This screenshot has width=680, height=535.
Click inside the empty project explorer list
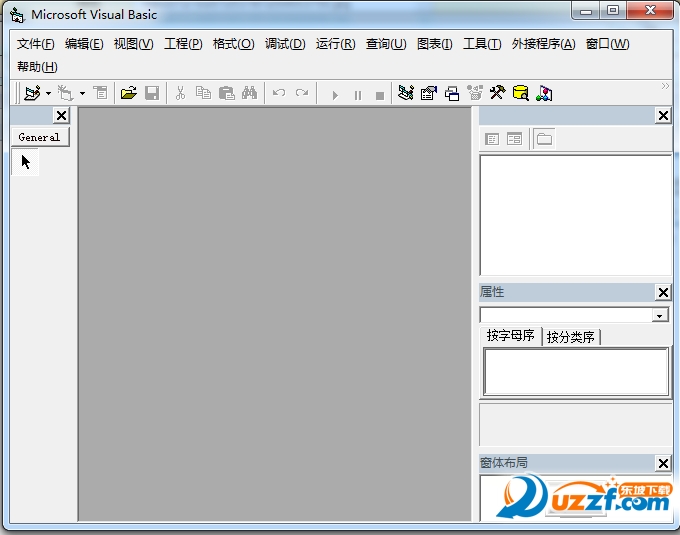pyautogui.click(x=575, y=214)
